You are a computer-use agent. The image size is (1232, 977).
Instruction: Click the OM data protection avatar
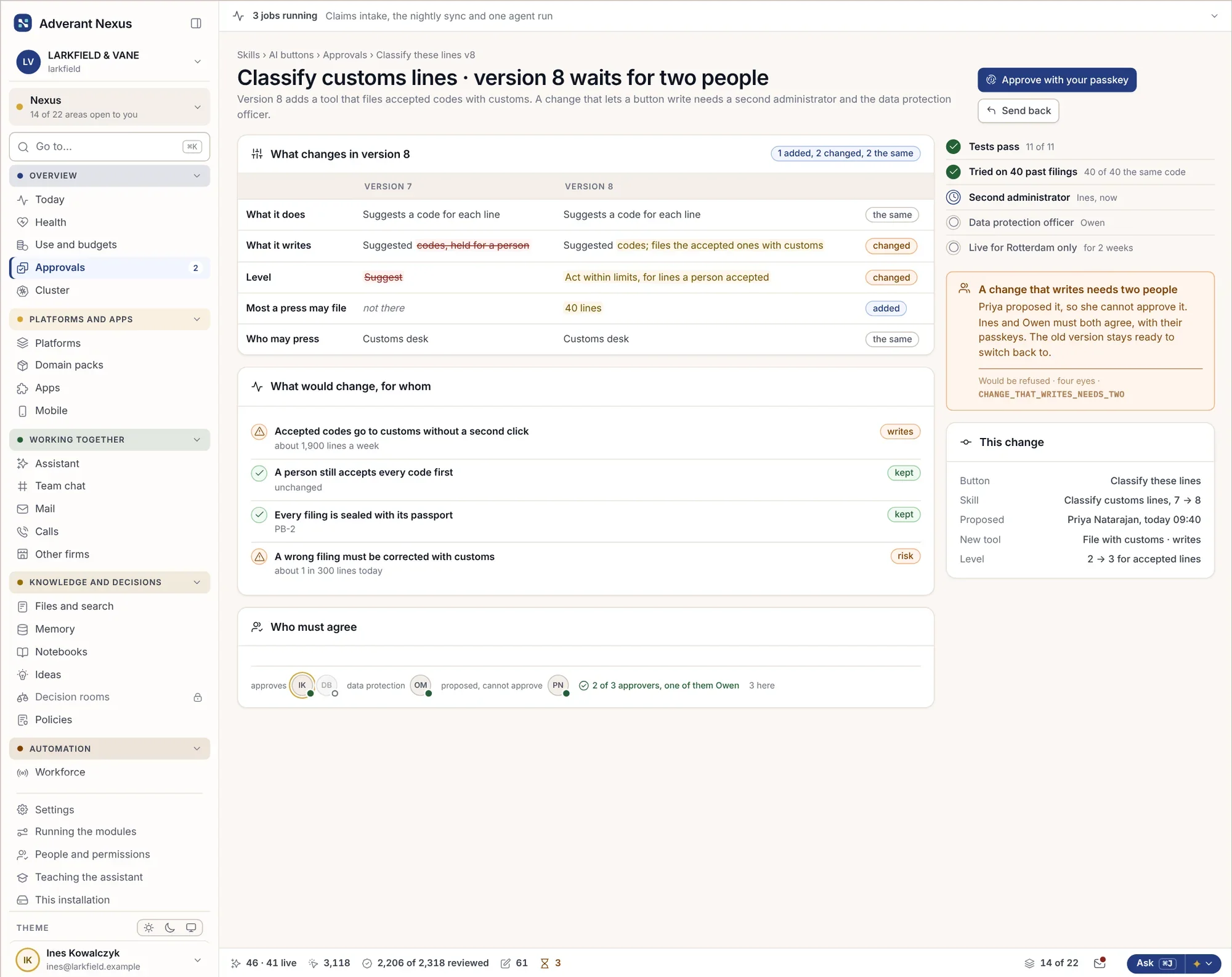(x=421, y=685)
